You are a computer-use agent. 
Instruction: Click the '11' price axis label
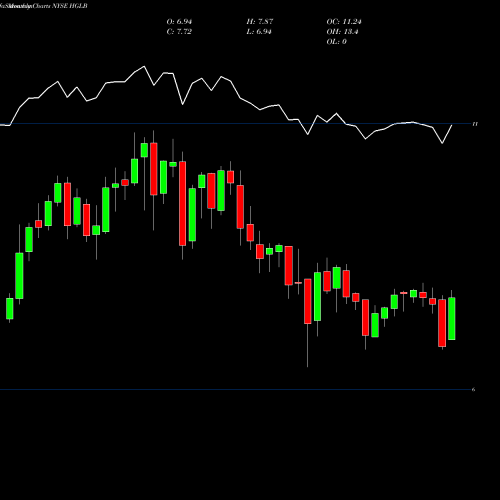coord(475,124)
